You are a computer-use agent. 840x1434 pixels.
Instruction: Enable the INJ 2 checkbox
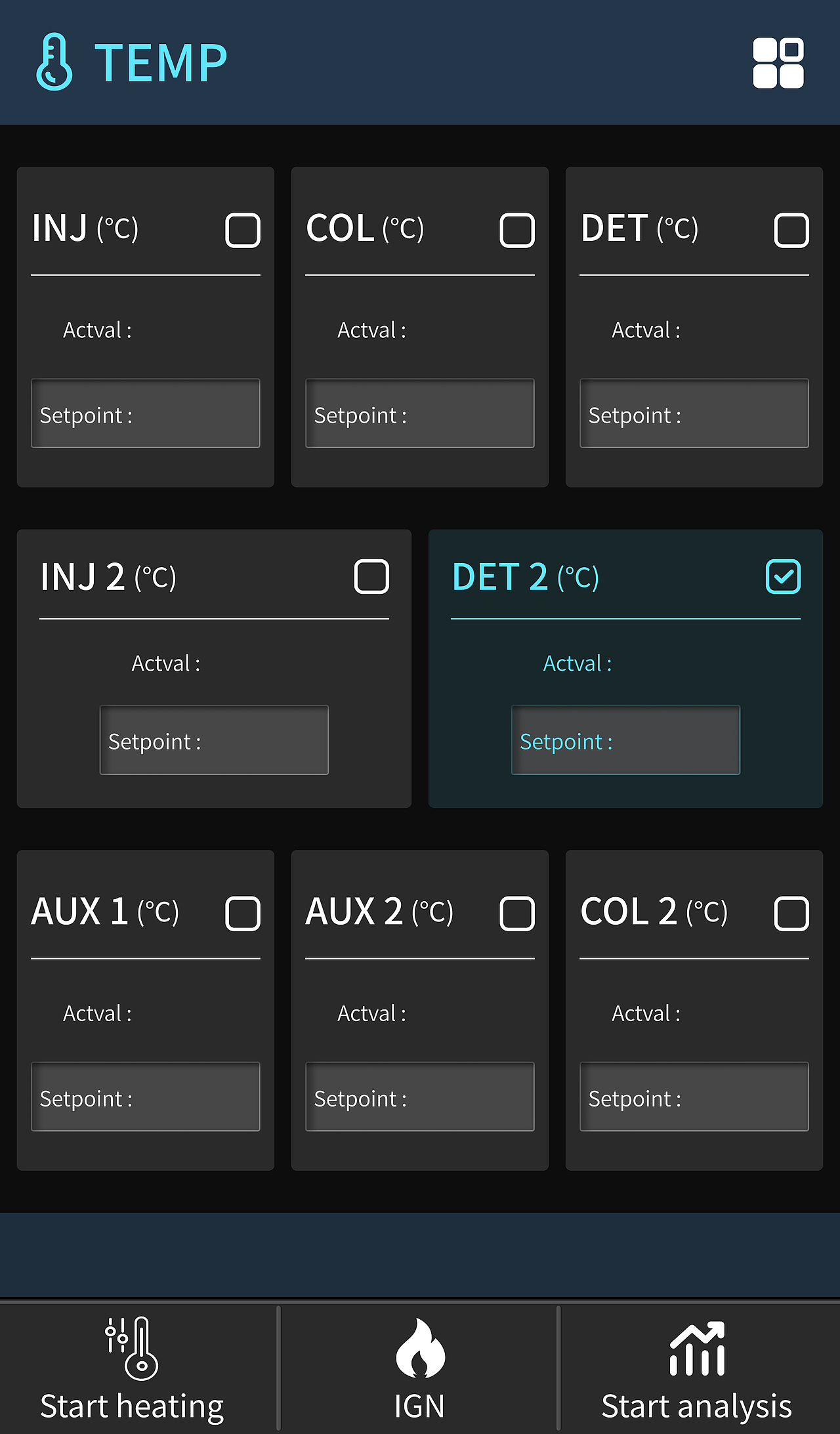[371, 577]
